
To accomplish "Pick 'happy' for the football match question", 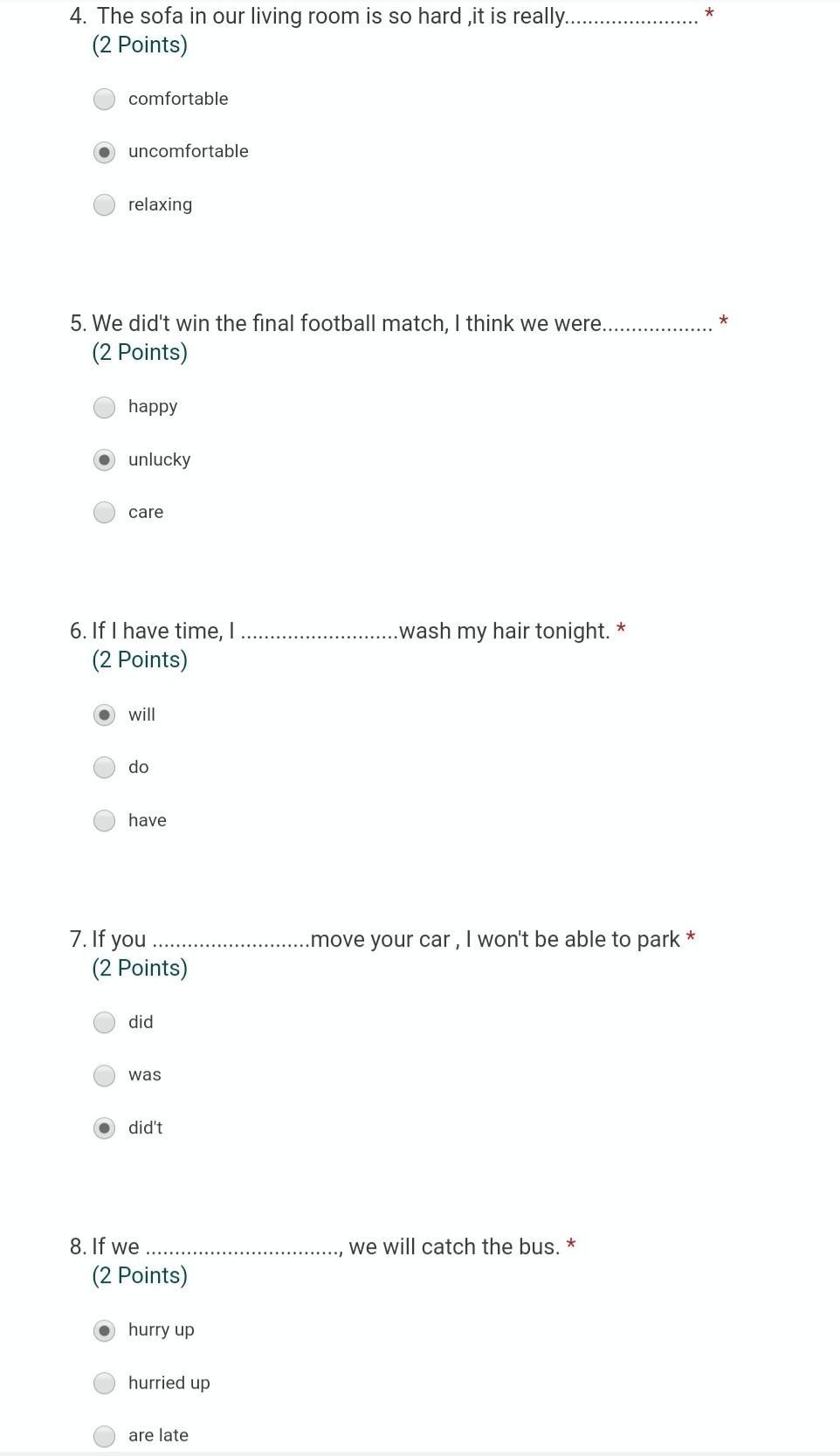I will point(105,407).
